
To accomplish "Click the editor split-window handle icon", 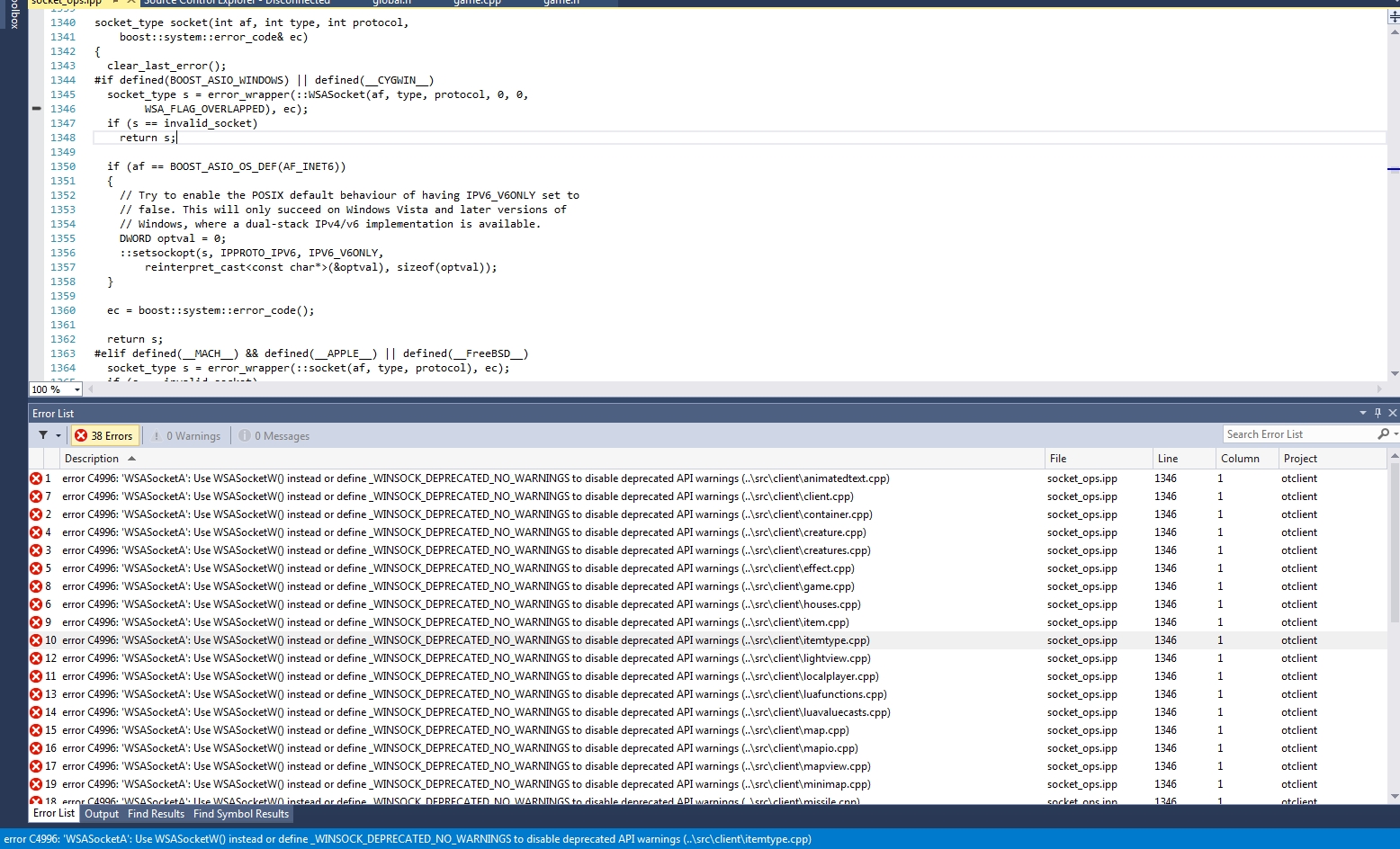I will tap(1394, 17).
